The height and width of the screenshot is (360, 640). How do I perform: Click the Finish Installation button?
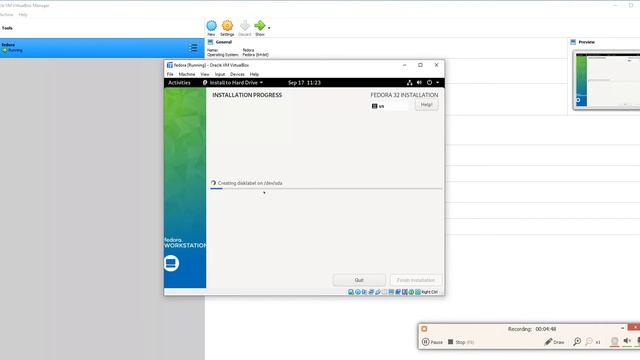click(x=416, y=280)
